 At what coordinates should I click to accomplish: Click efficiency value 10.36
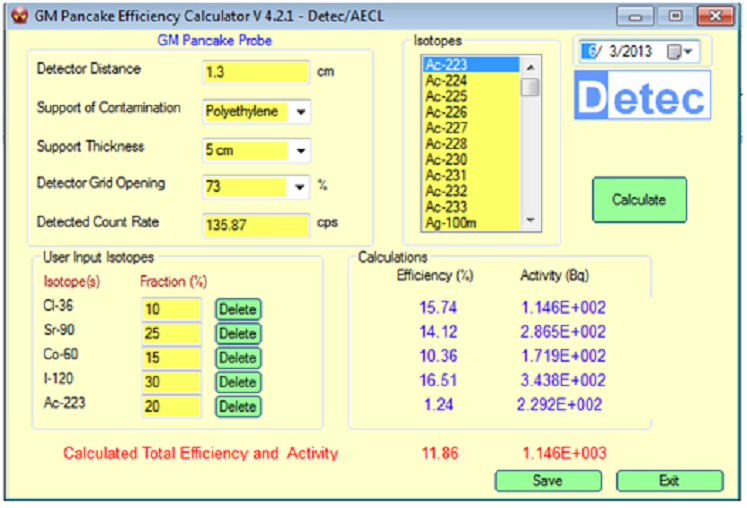pyautogui.click(x=438, y=356)
